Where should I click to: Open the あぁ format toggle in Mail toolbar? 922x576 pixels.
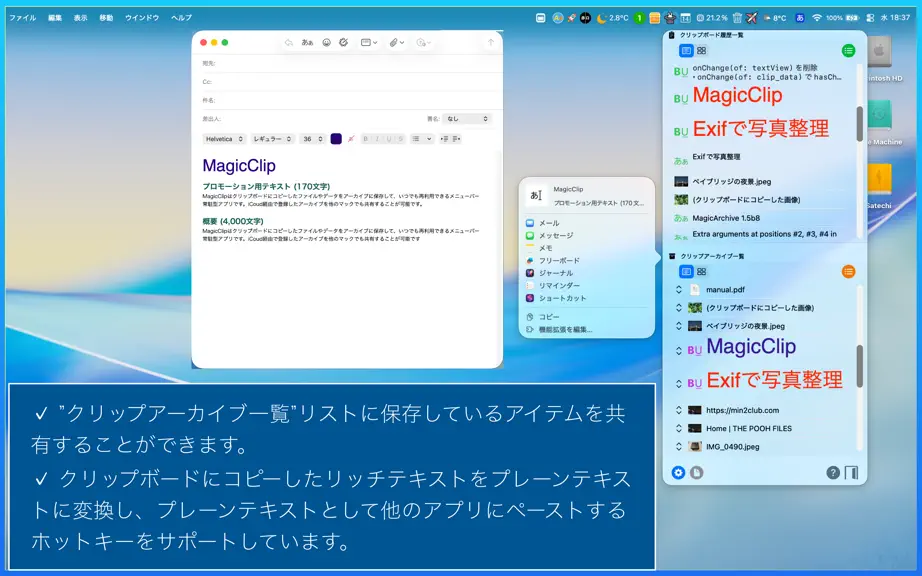tap(307, 42)
